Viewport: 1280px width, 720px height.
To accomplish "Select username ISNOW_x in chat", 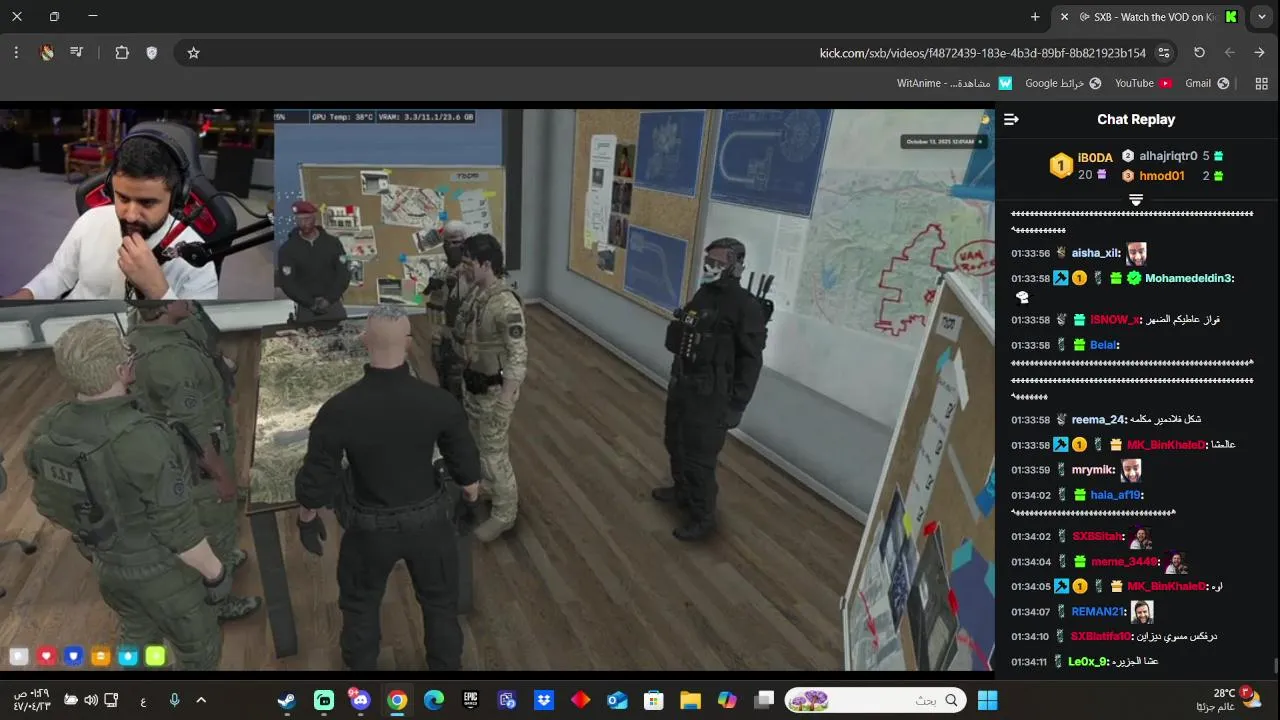I will tap(1116, 320).
